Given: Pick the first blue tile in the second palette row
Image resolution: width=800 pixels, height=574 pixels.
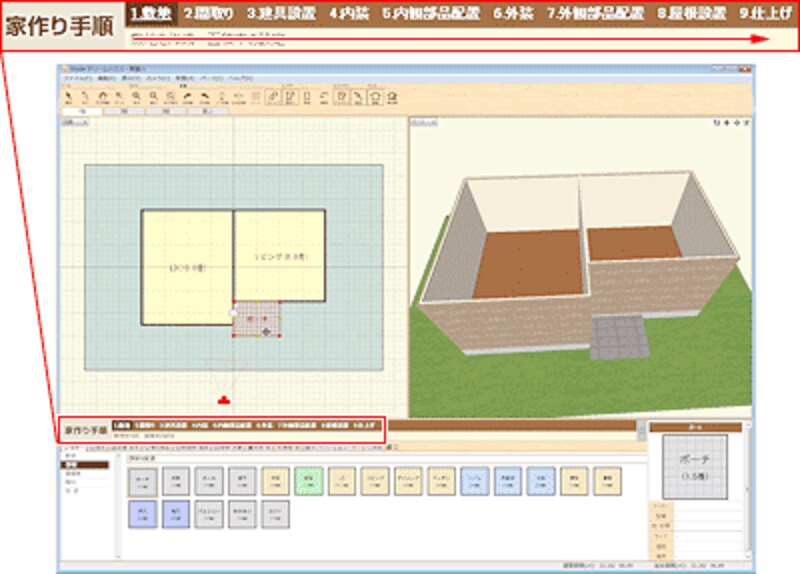Looking at the screenshot, I should (143, 514).
